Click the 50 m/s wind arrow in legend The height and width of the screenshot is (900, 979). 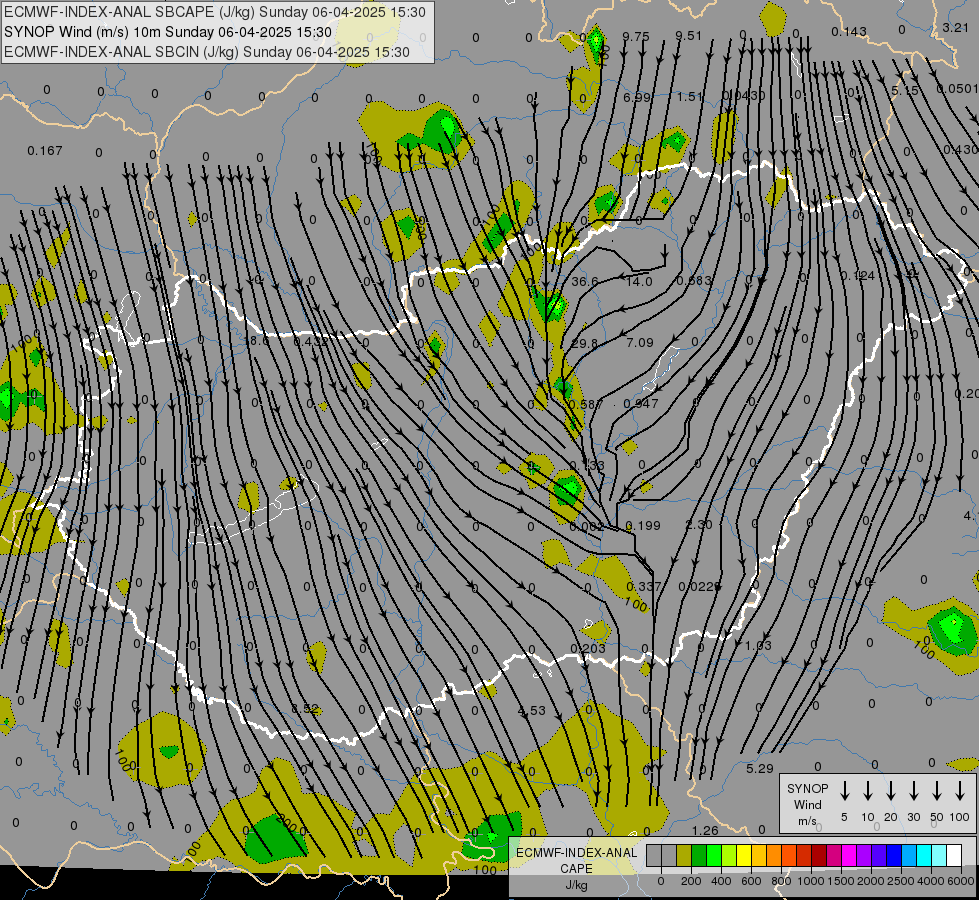937,791
